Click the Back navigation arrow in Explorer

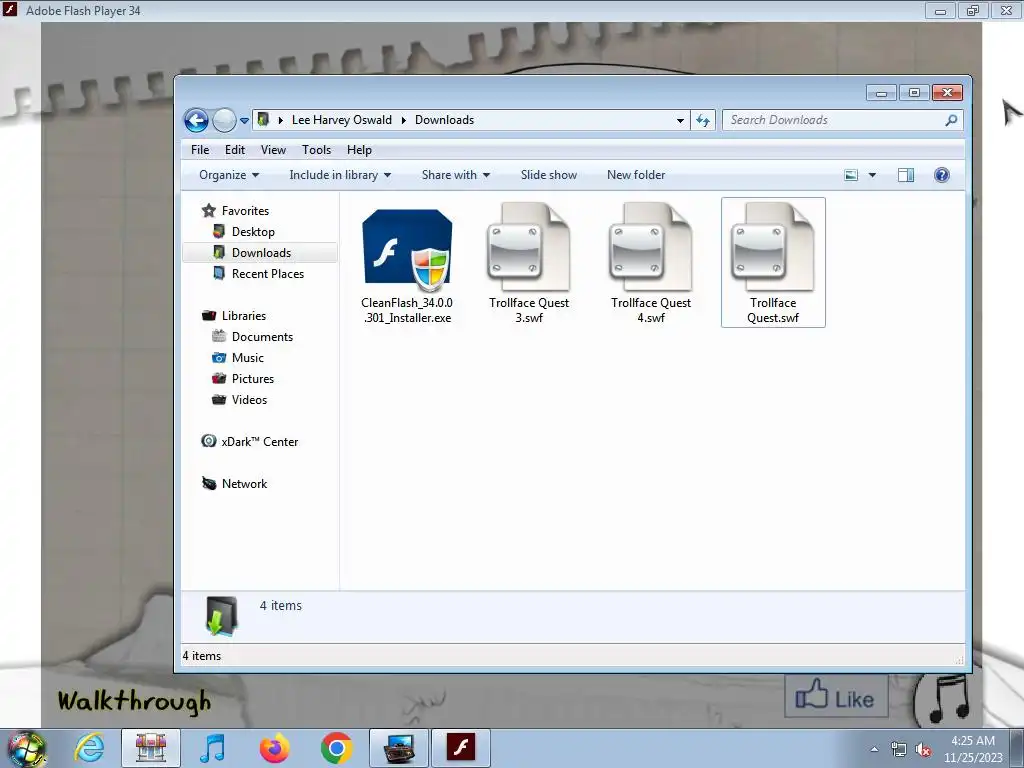197,120
